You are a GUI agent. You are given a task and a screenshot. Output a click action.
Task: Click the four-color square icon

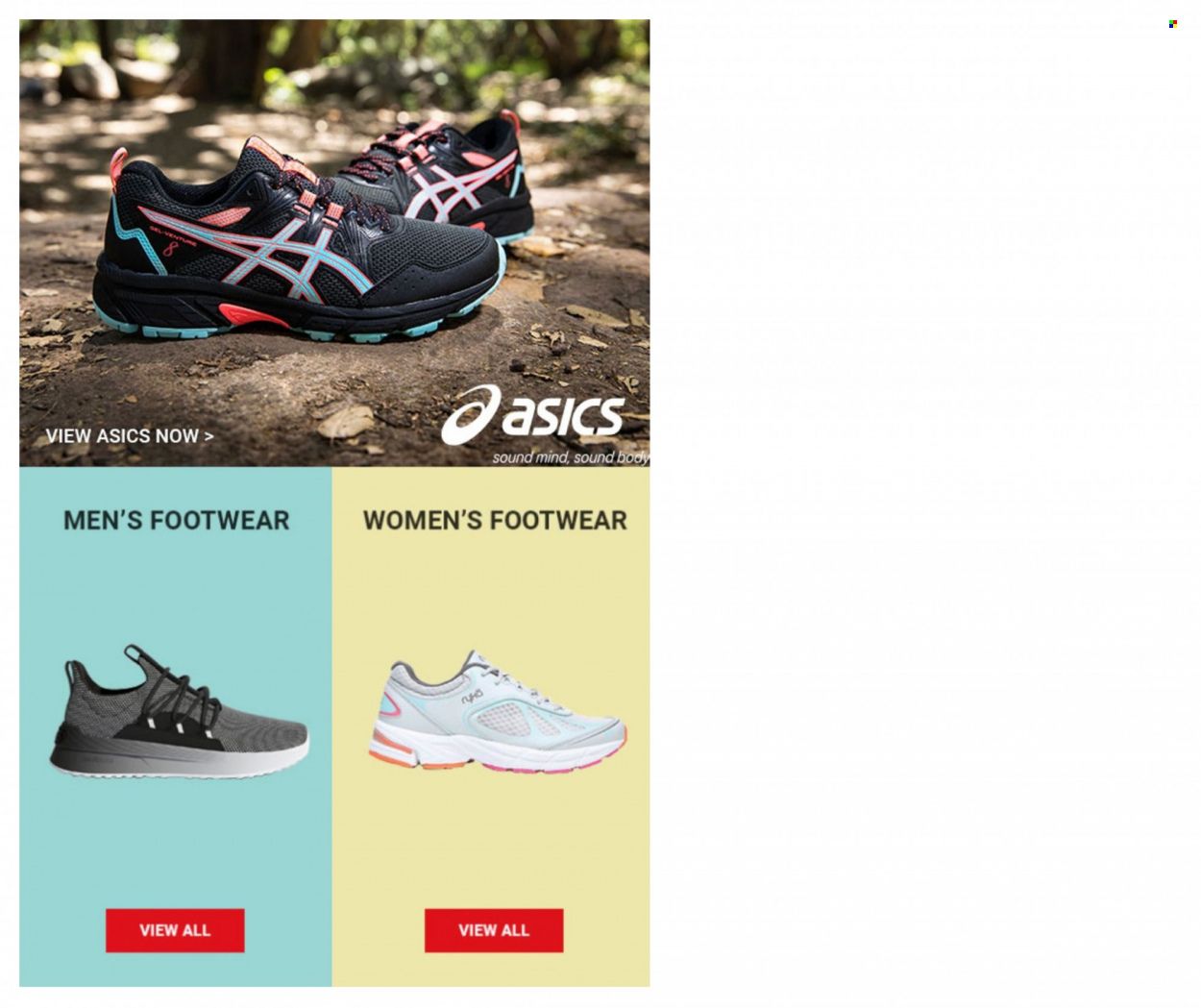(x=1172, y=24)
